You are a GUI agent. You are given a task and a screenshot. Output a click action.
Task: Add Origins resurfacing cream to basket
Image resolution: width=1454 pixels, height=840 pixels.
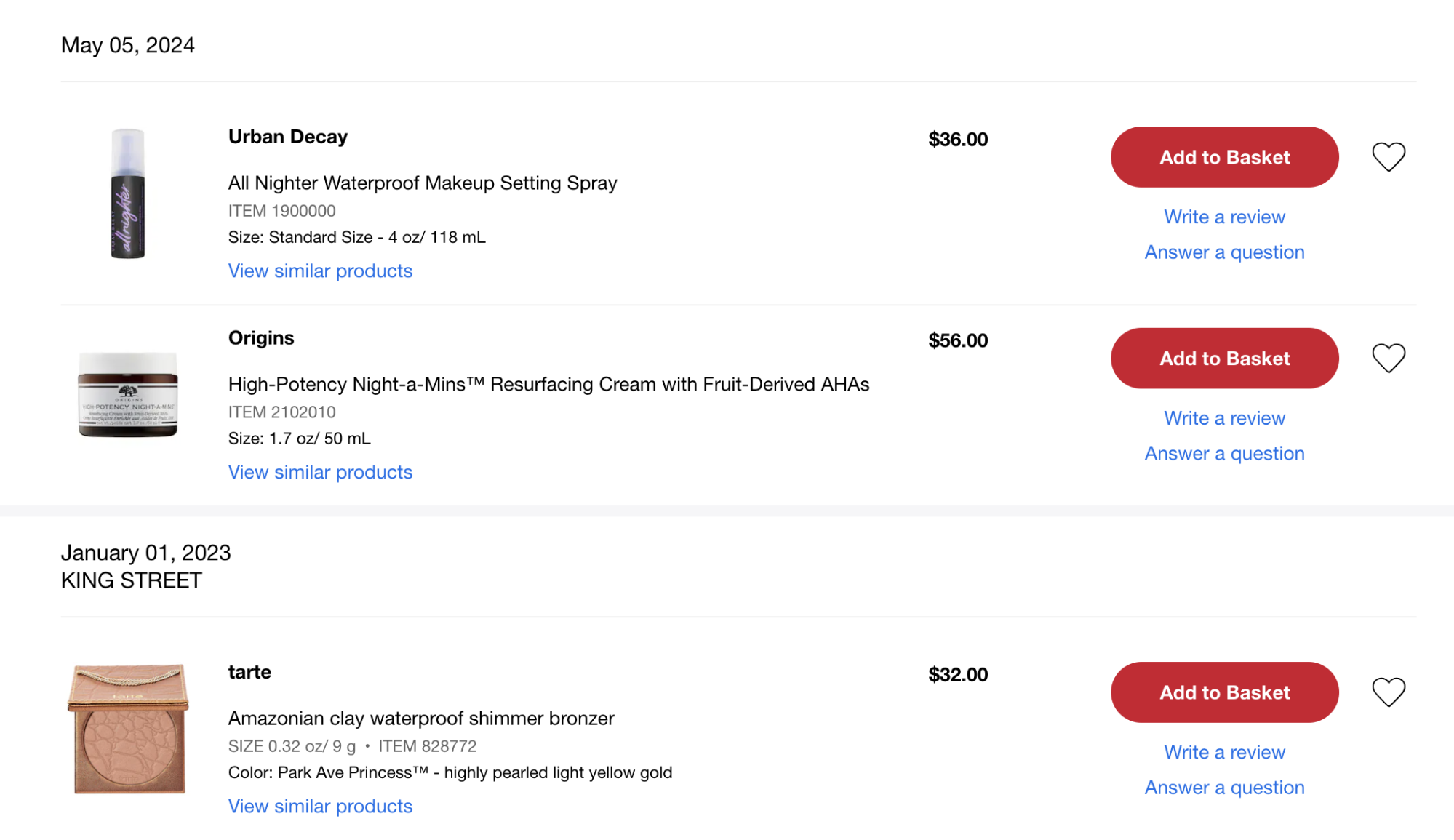[1223, 359]
